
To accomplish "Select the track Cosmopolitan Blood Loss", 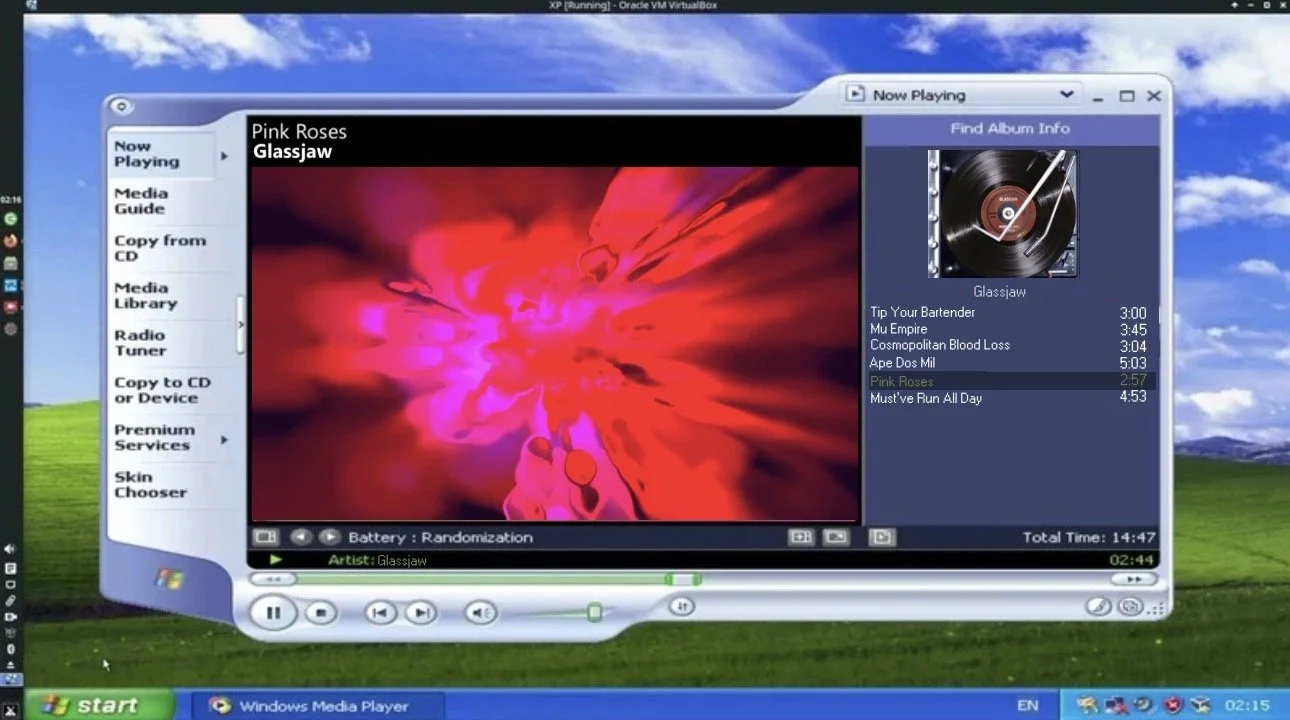I will tap(1008, 345).
